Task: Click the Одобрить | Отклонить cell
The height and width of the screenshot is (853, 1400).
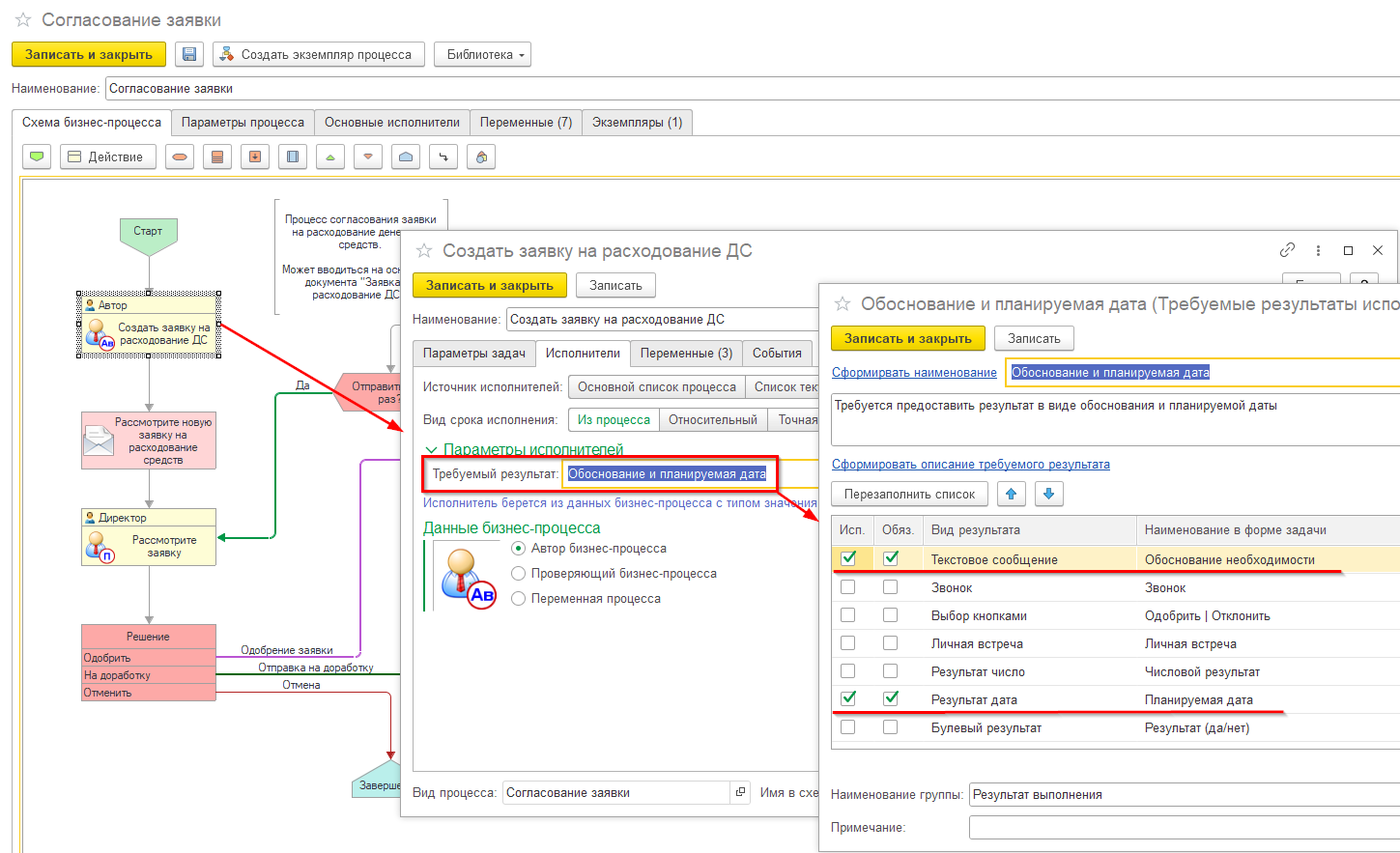Action: 1268,615
